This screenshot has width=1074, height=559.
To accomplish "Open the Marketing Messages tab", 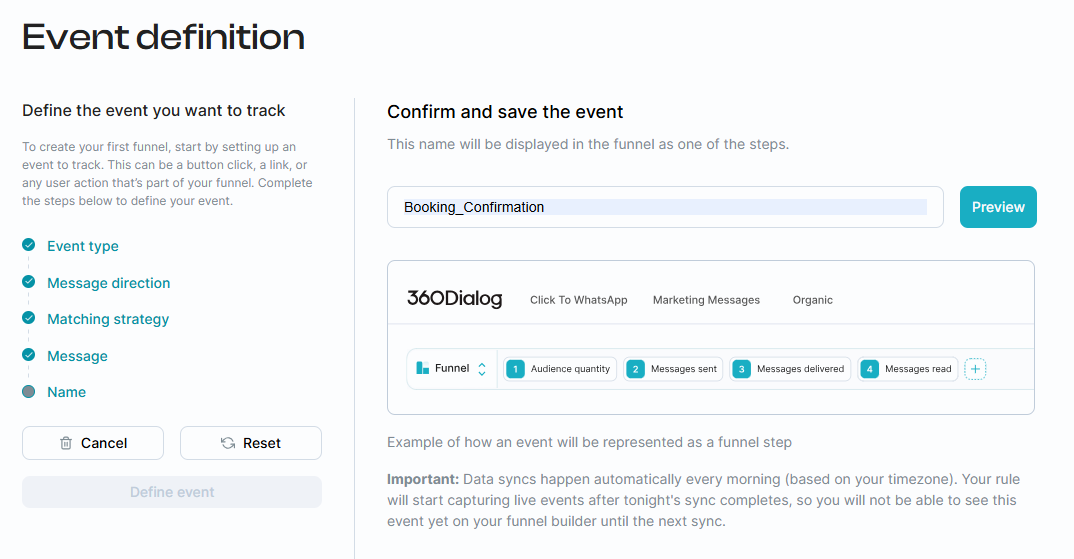I will point(706,300).
